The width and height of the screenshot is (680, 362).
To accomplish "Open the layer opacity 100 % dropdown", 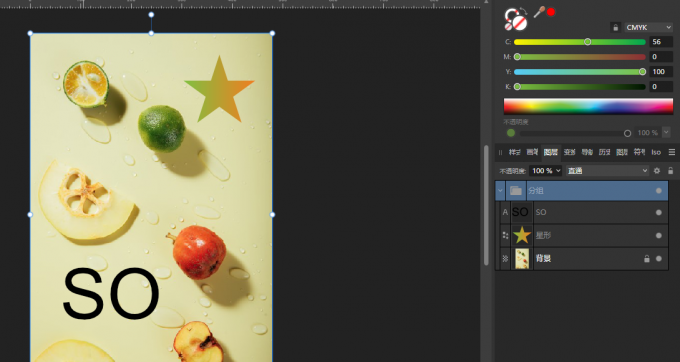I will [546, 171].
